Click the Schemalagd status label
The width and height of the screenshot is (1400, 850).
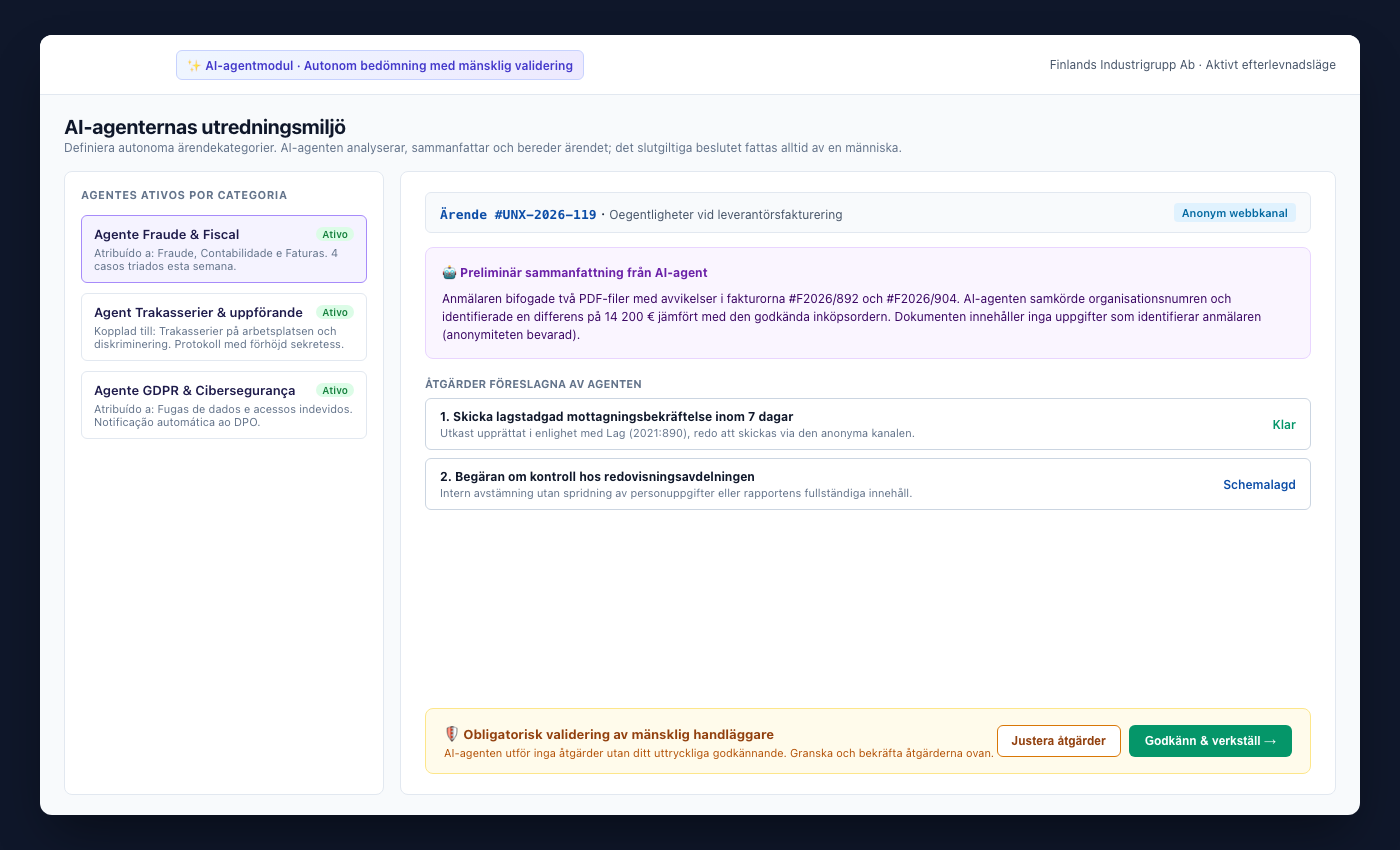(1259, 485)
